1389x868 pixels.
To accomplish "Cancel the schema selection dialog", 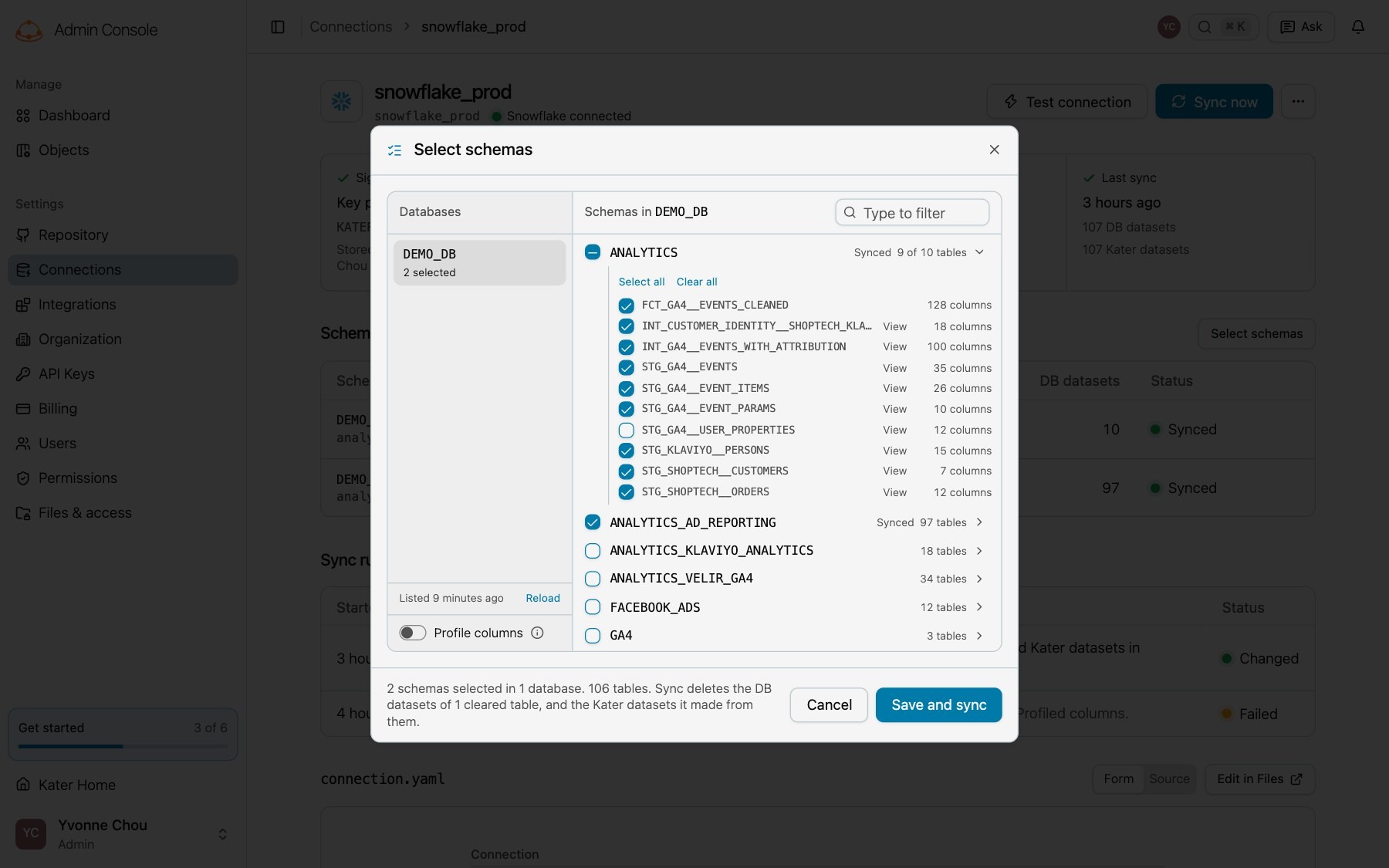I will (x=830, y=705).
